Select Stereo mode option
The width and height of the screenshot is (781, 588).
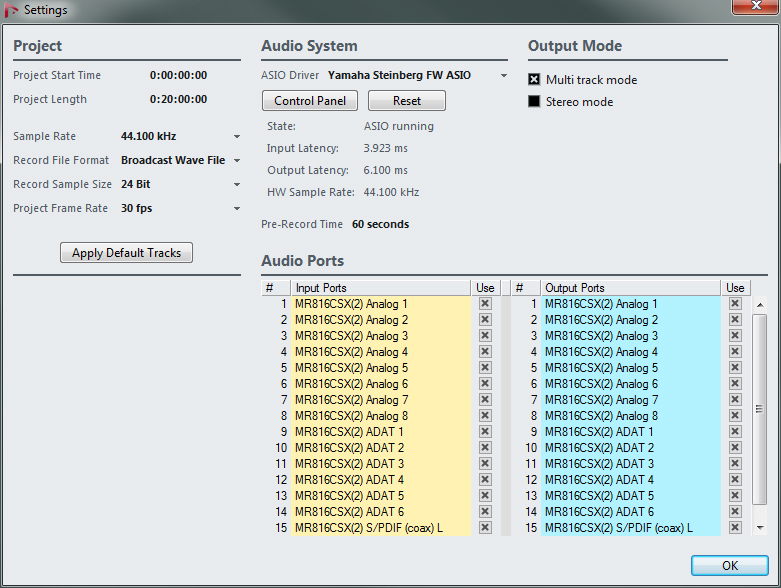click(x=534, y=102)
